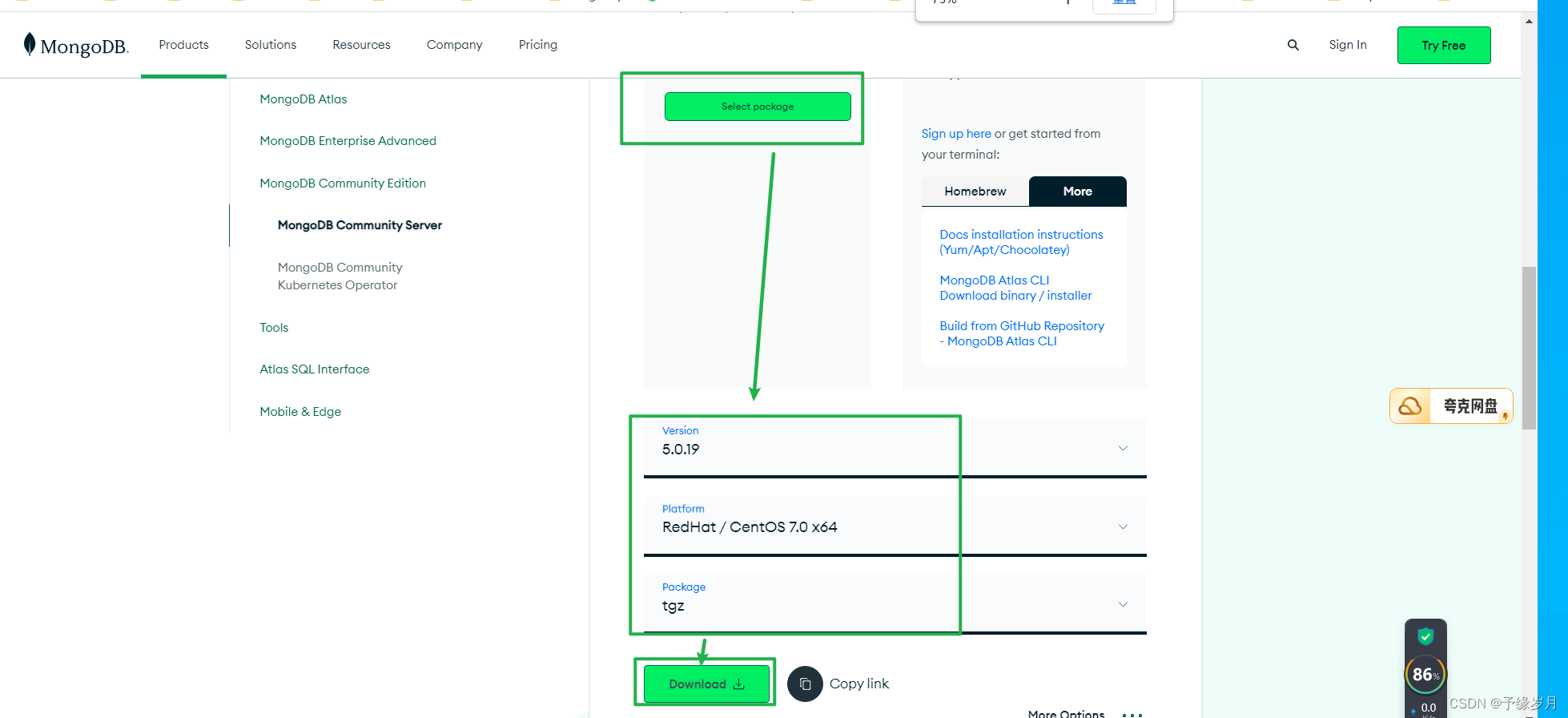Open the search magnifier icon

(1293, 45)
